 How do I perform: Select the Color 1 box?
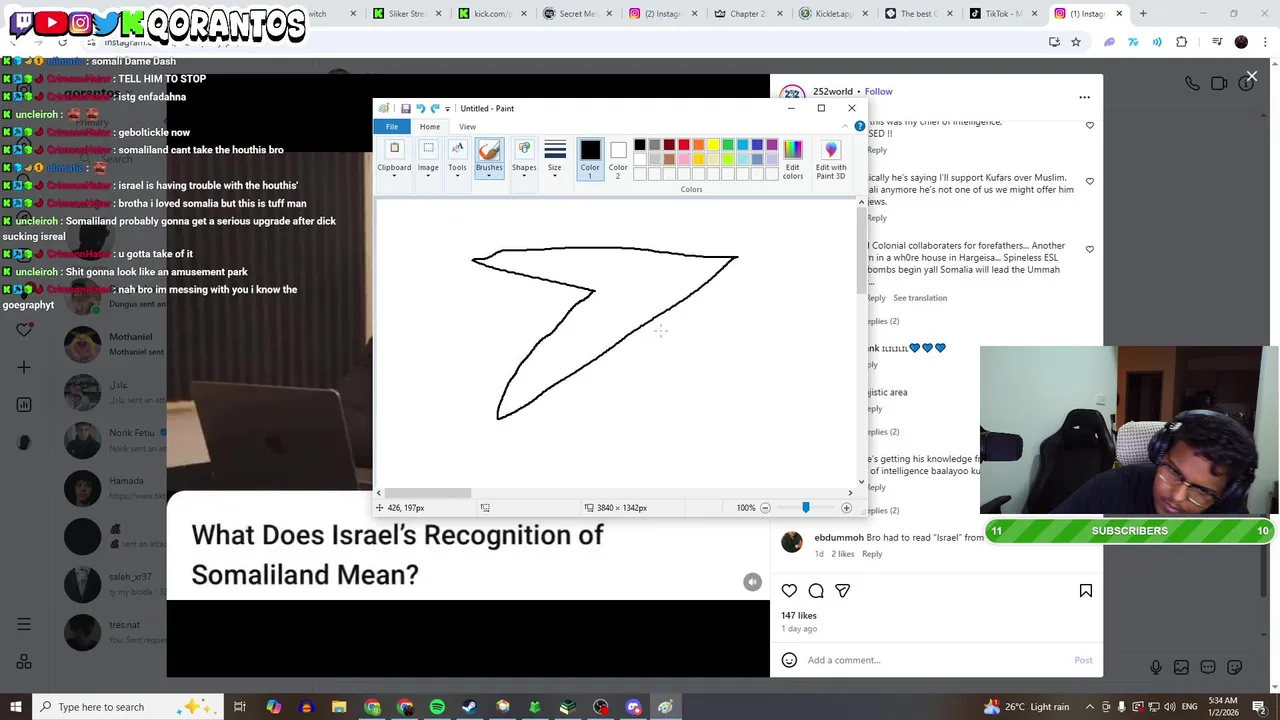pyautogui.click(x=590, y=158)
